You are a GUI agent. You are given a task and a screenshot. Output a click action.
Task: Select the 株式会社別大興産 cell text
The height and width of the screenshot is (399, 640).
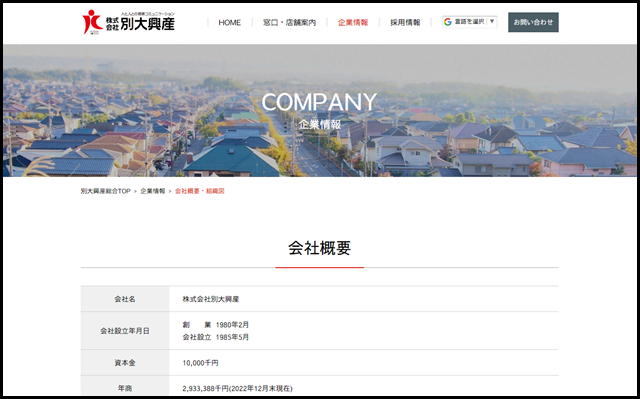coord(211,299)
